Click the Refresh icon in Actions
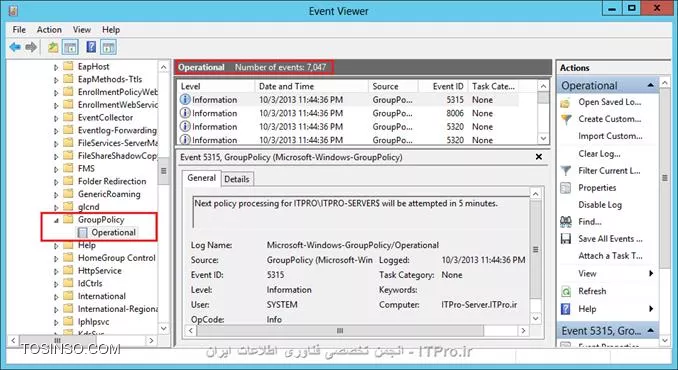The width and height of the screenshot is (678, 370). 566,291
